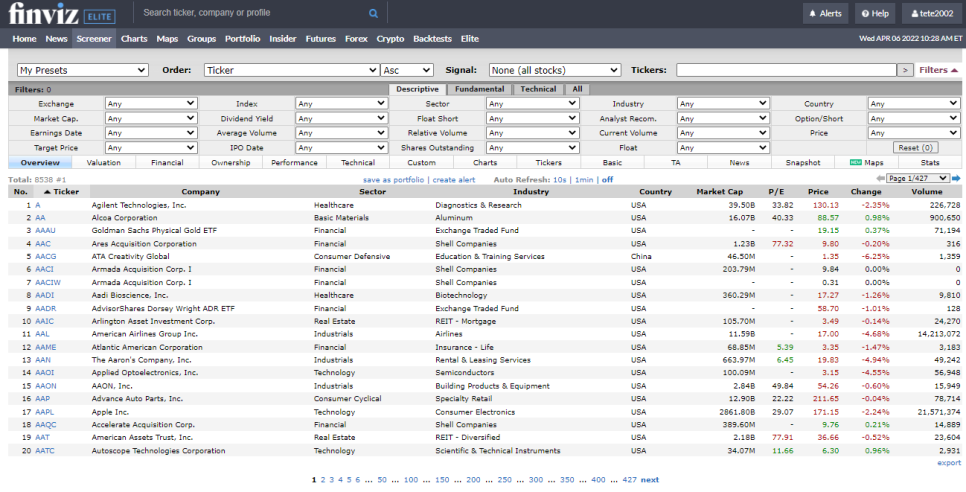Click Apple Inc. company name
The height and width of the screenshot is (492, 966).
(x=110, y=412)
